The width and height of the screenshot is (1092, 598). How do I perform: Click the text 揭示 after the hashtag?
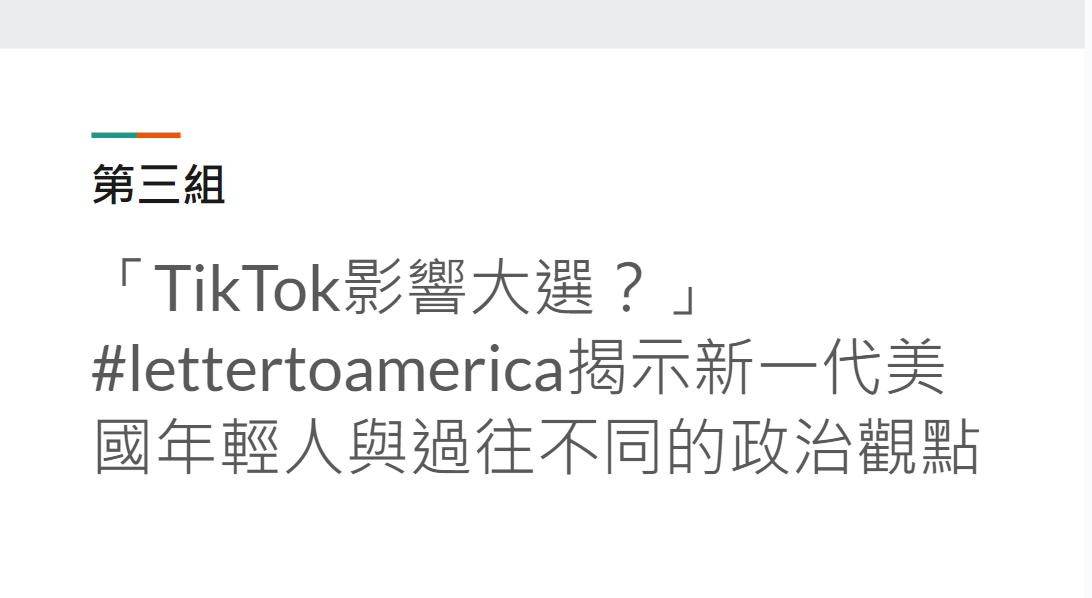point(629,368)
